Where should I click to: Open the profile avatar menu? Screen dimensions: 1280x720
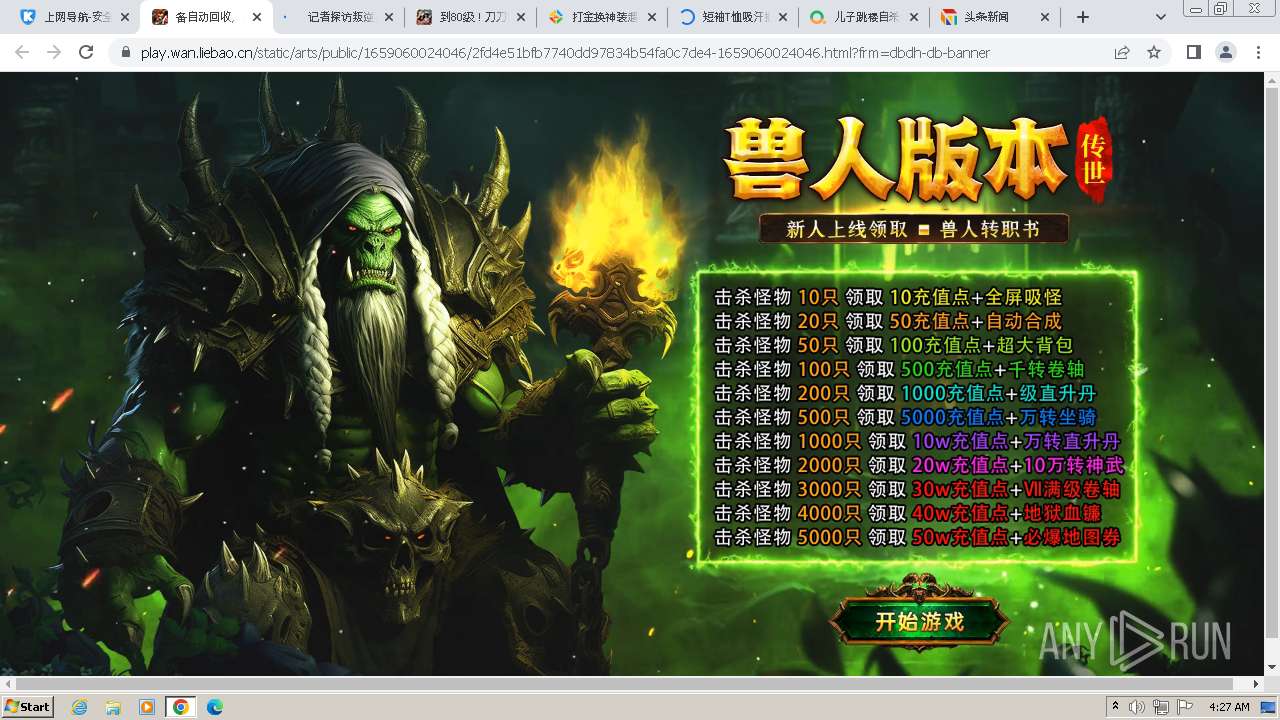(x=1226, y=52)
